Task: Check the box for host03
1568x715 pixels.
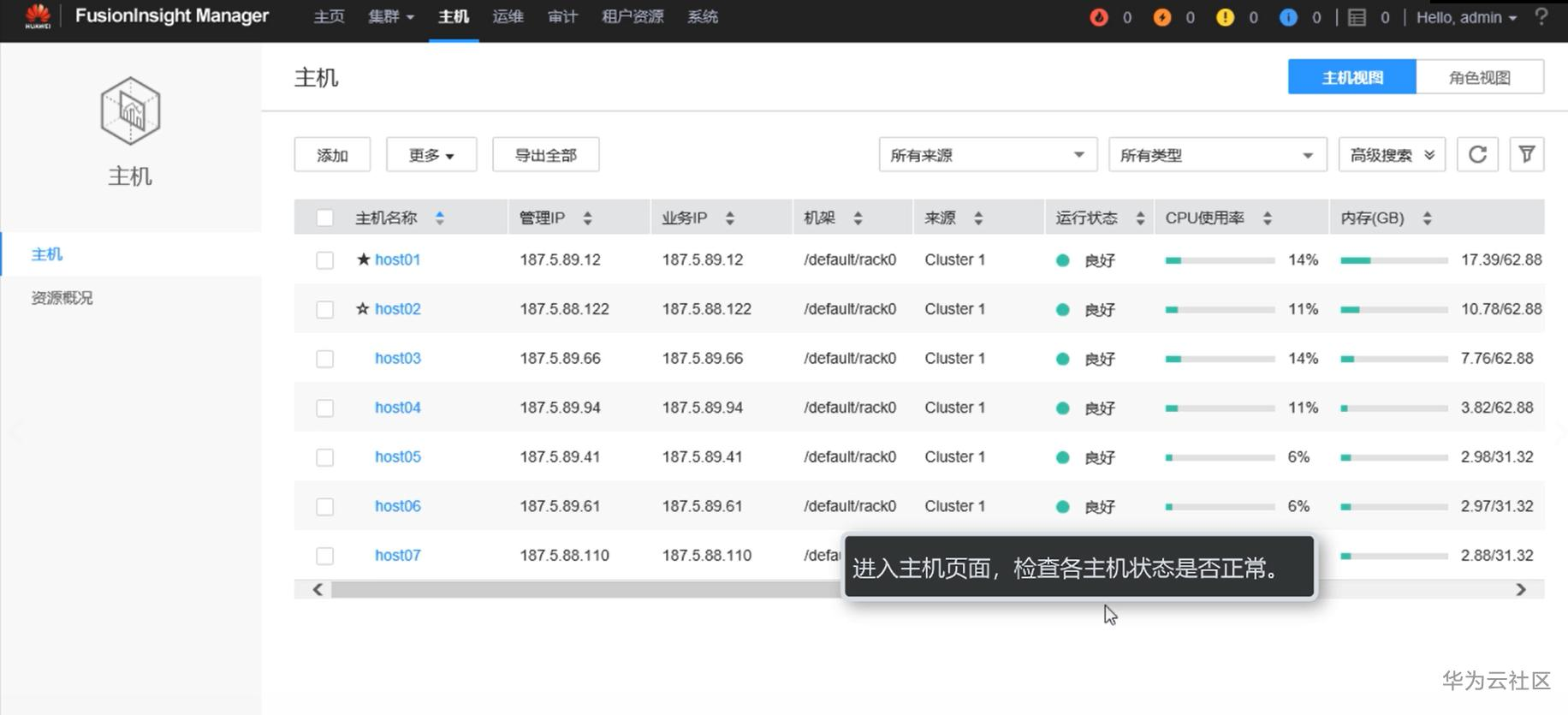Action: pyautogui.click(x=324, y=359)
